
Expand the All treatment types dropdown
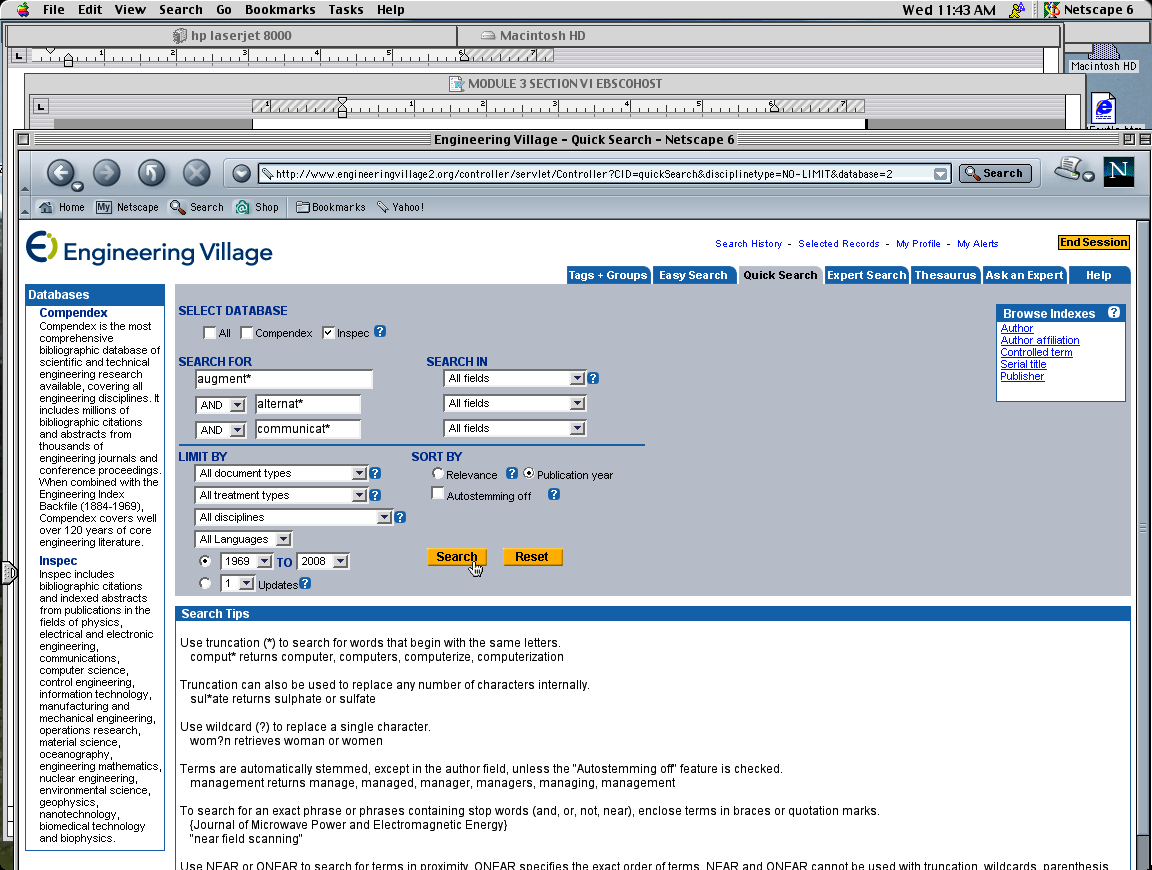(x=281, y=496)
